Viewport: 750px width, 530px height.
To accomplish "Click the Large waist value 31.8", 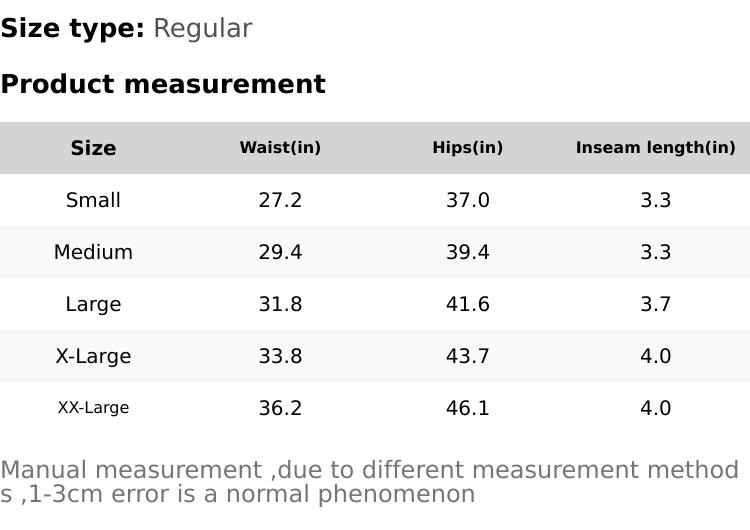I will (280, 304).
